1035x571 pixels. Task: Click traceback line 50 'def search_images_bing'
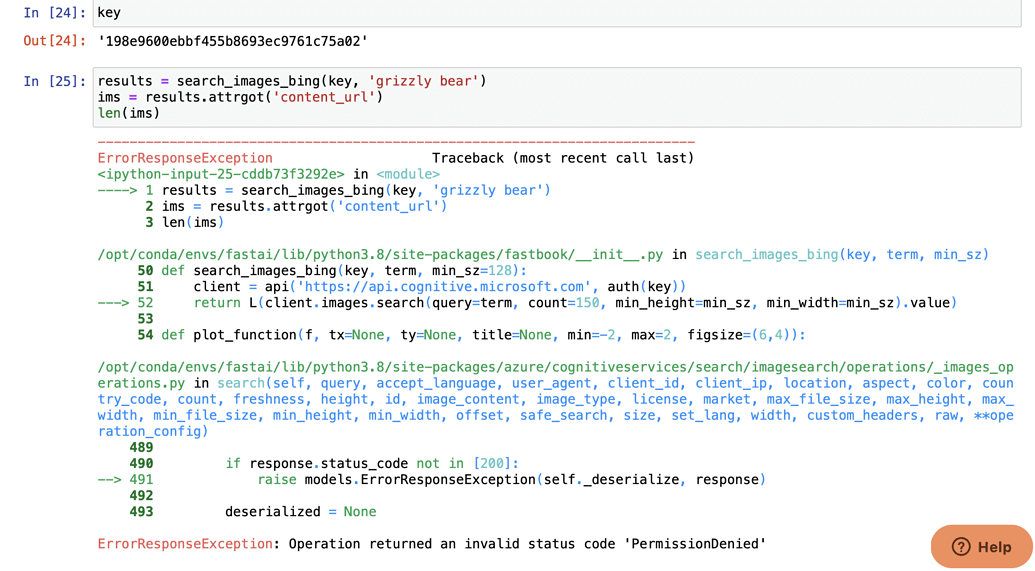tap(333, 271)
